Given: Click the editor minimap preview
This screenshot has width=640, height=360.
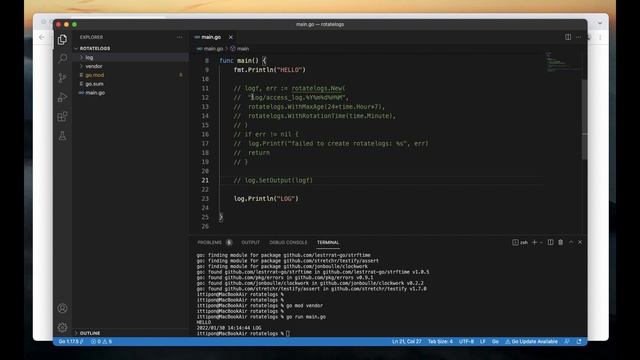Looking at the screenshot, I should point(562,62).
